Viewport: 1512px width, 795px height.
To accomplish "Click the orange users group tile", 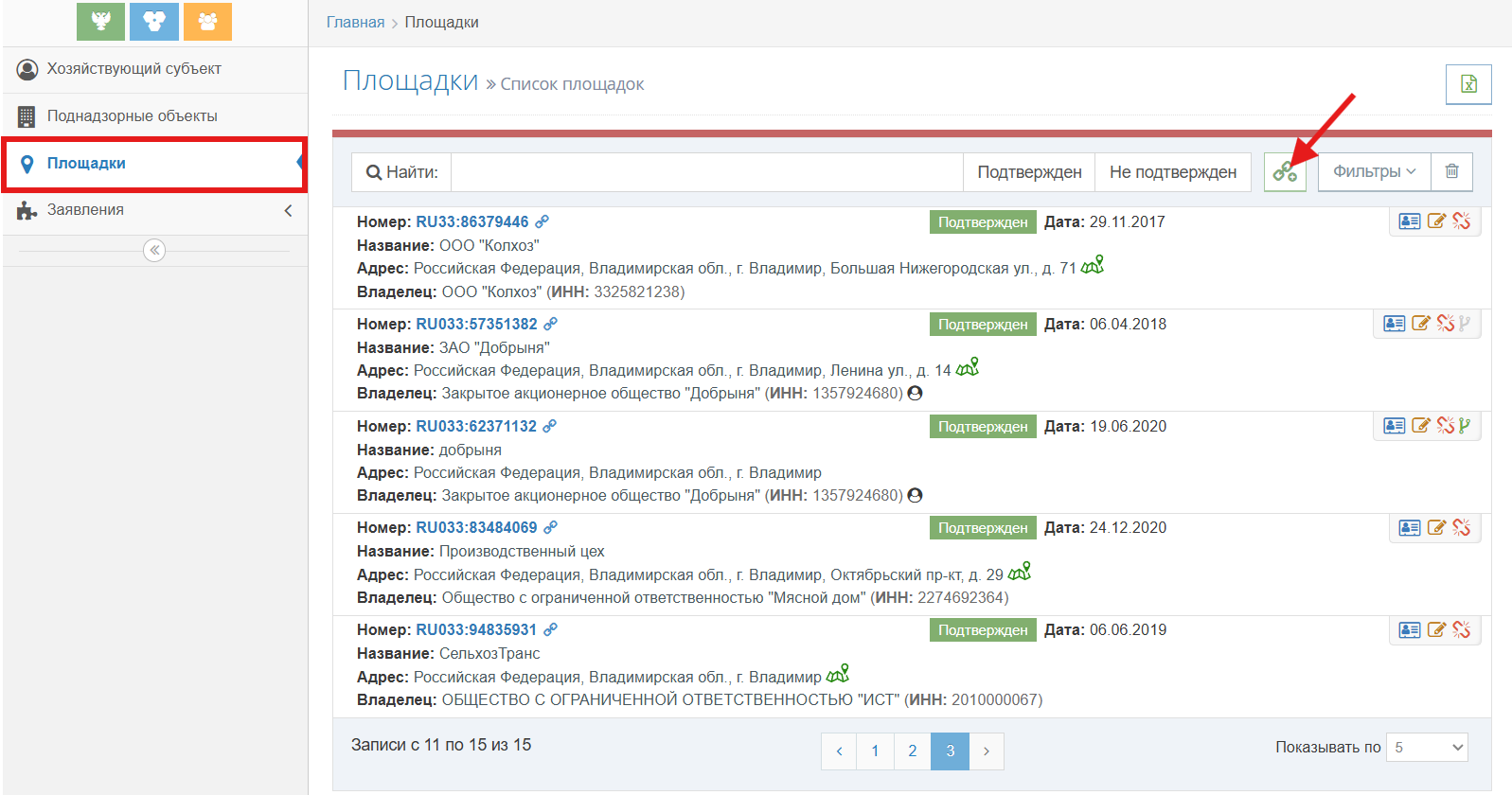I will click(x=207, y=21).
